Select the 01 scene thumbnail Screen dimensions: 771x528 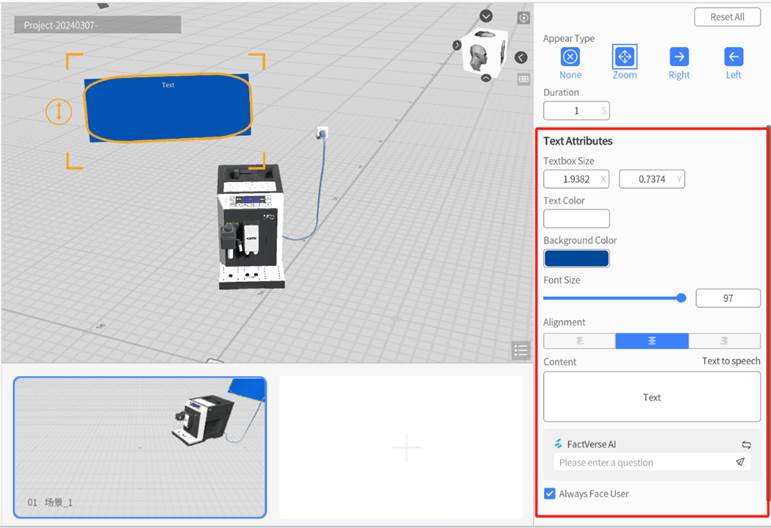pyautogui.click(x=140, y=446)
